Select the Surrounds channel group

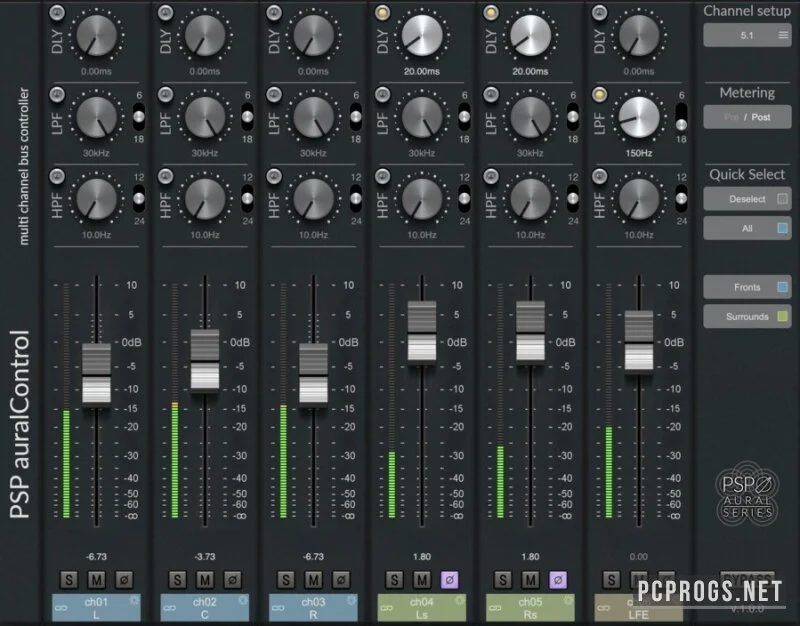point(747,316)
